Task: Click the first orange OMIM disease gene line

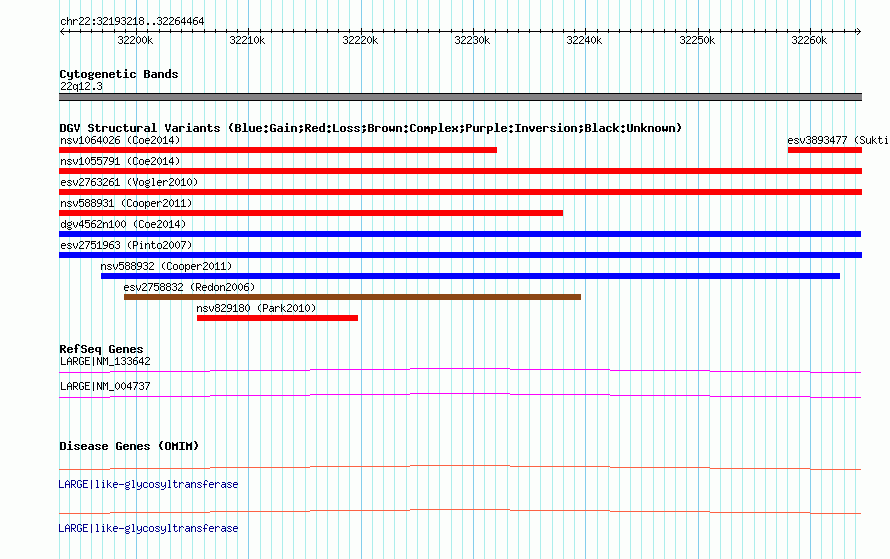Action: pyautogui.click(x=460, y=468)
